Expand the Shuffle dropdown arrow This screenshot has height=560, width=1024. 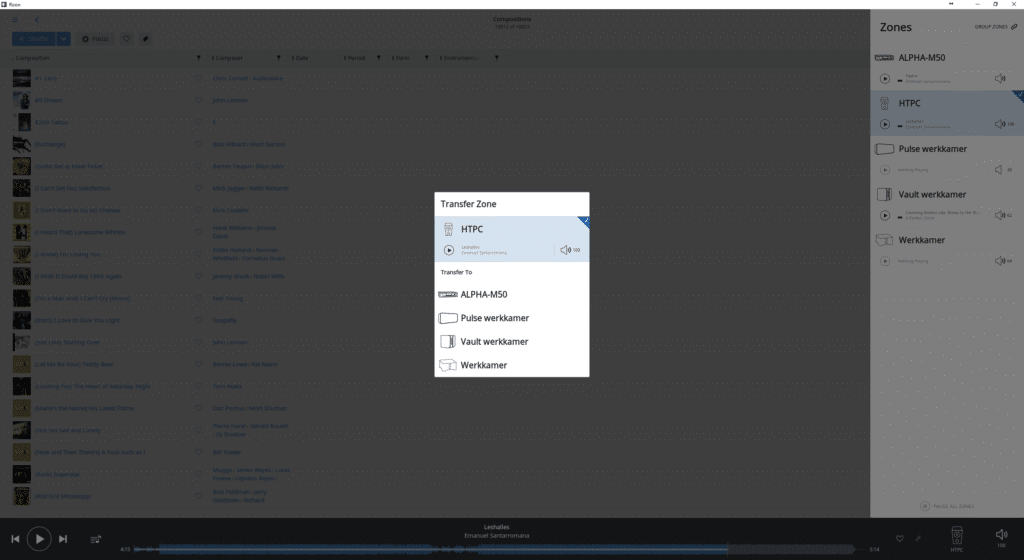point(63,39)
